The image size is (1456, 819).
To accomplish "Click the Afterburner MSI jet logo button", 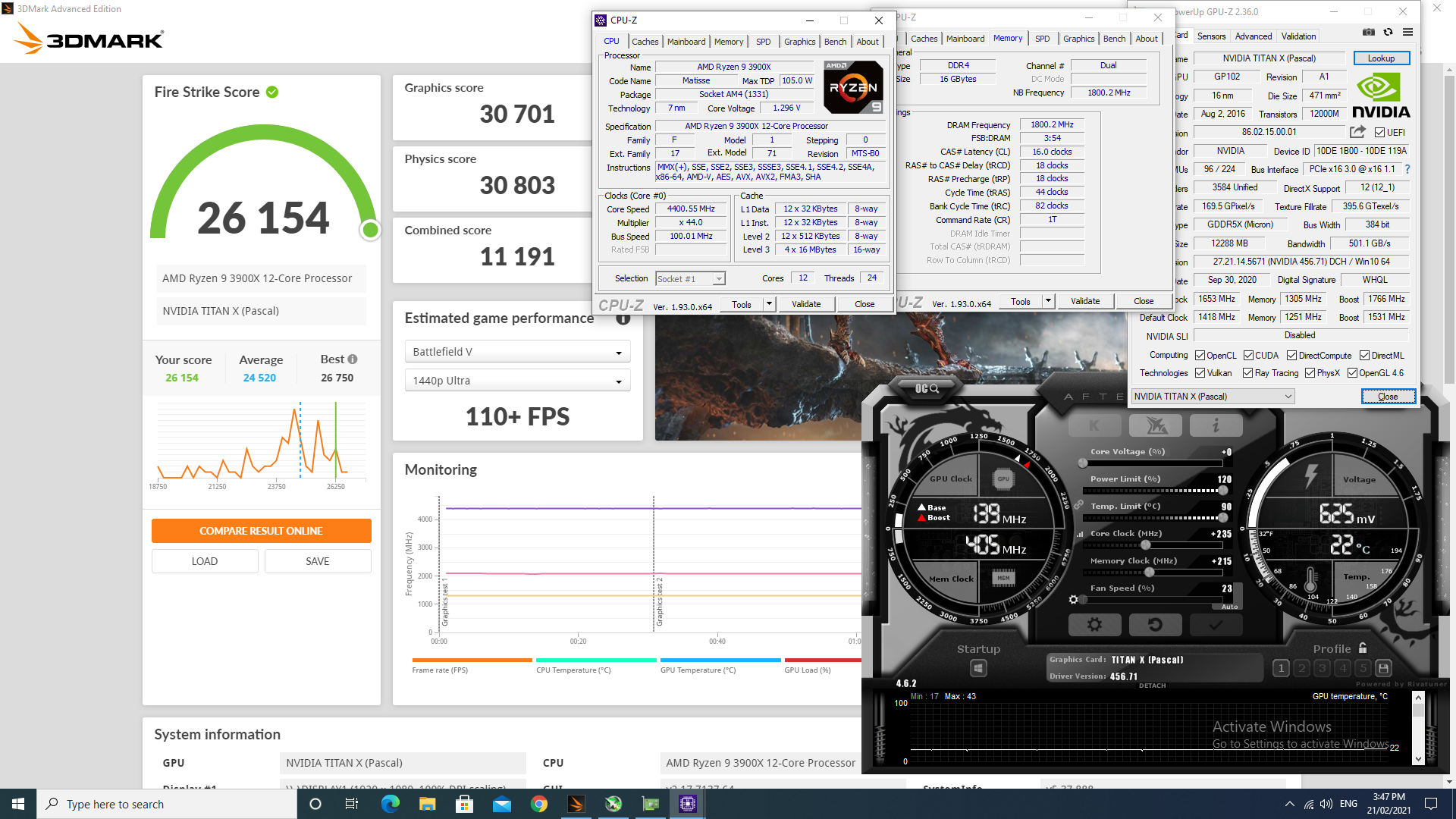I will pos(1155,425).
